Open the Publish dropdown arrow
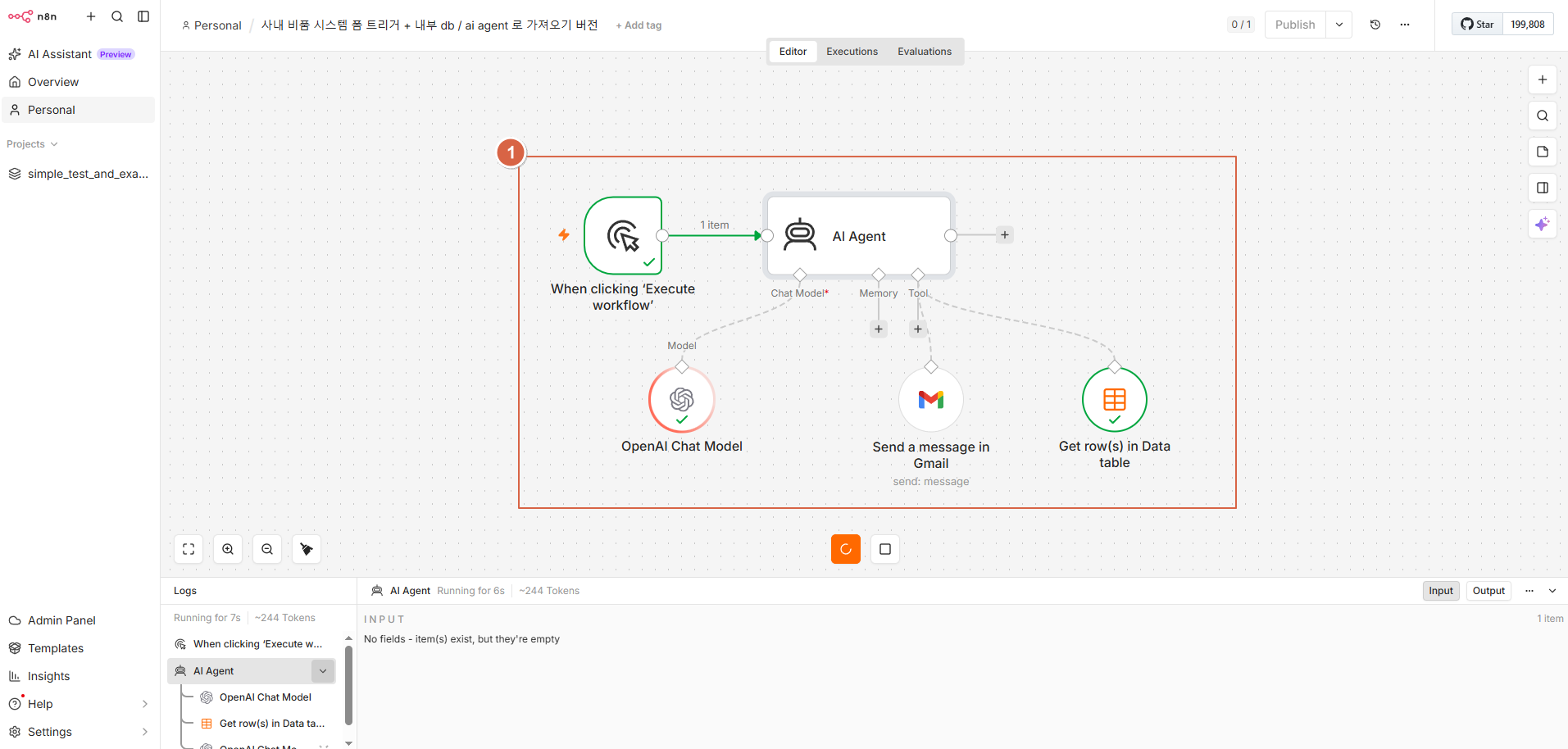This screenshot has height=749, width=1568. click(1339, 25)
